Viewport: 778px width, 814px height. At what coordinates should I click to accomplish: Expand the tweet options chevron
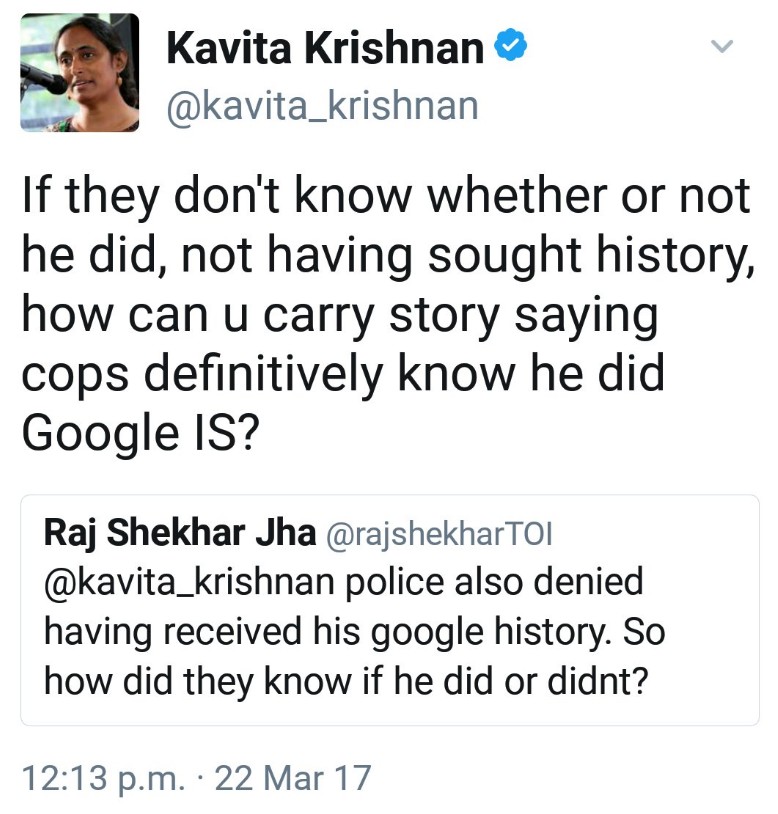721,46
